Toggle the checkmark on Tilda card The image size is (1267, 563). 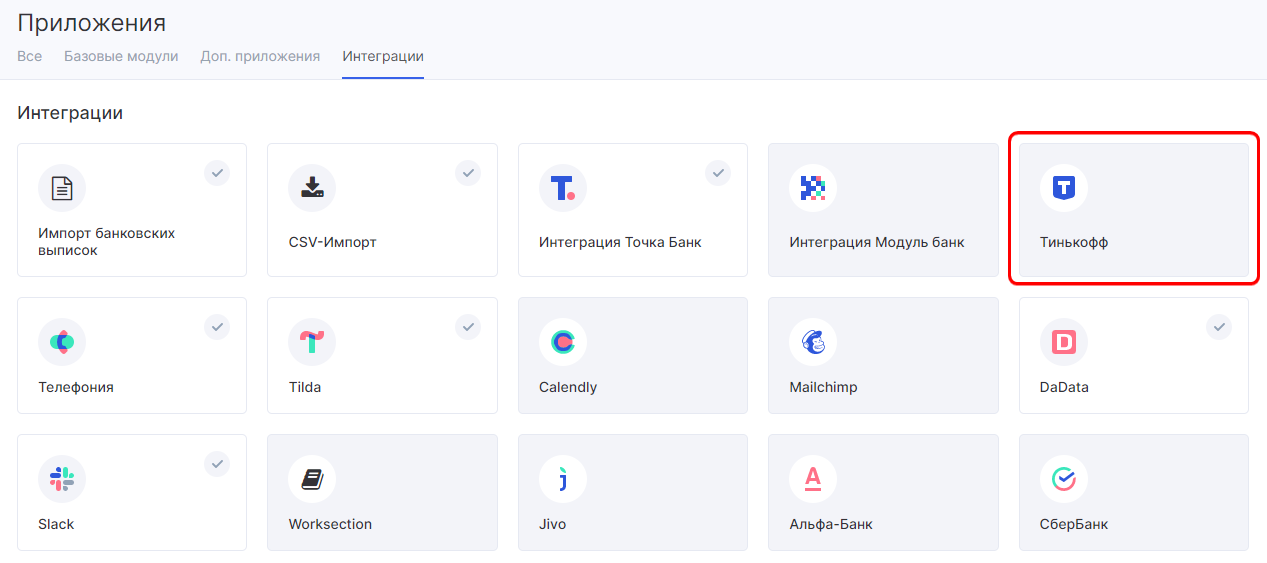tap(468, 327)
